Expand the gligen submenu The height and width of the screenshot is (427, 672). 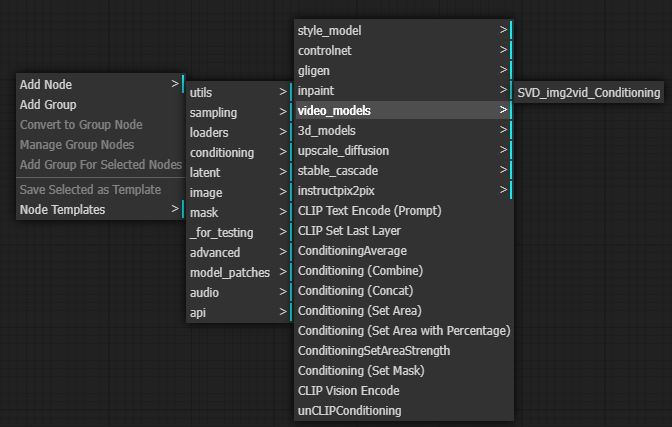pyautogui.click(x=404, y=70)
